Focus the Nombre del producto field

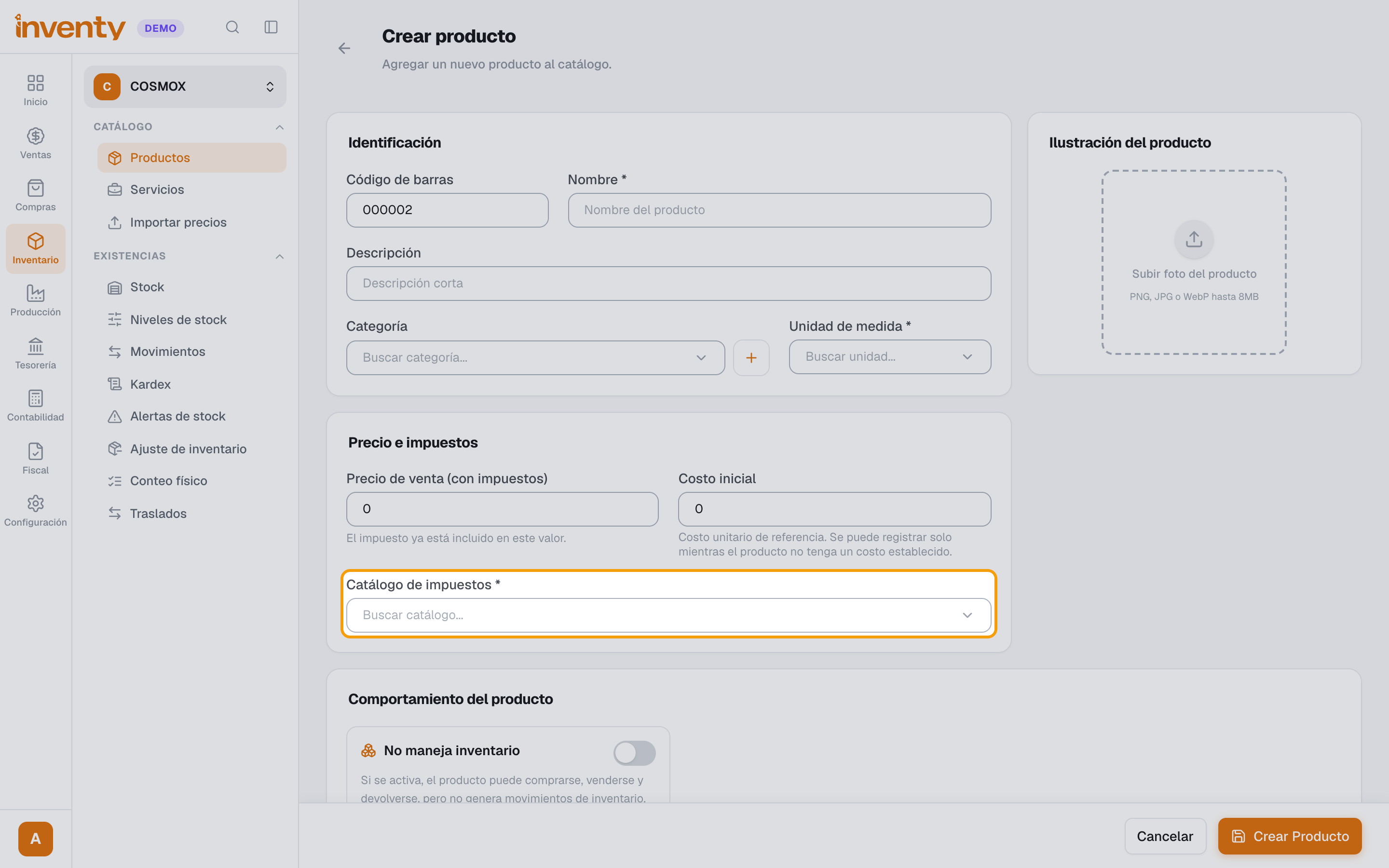pos(779,210)
